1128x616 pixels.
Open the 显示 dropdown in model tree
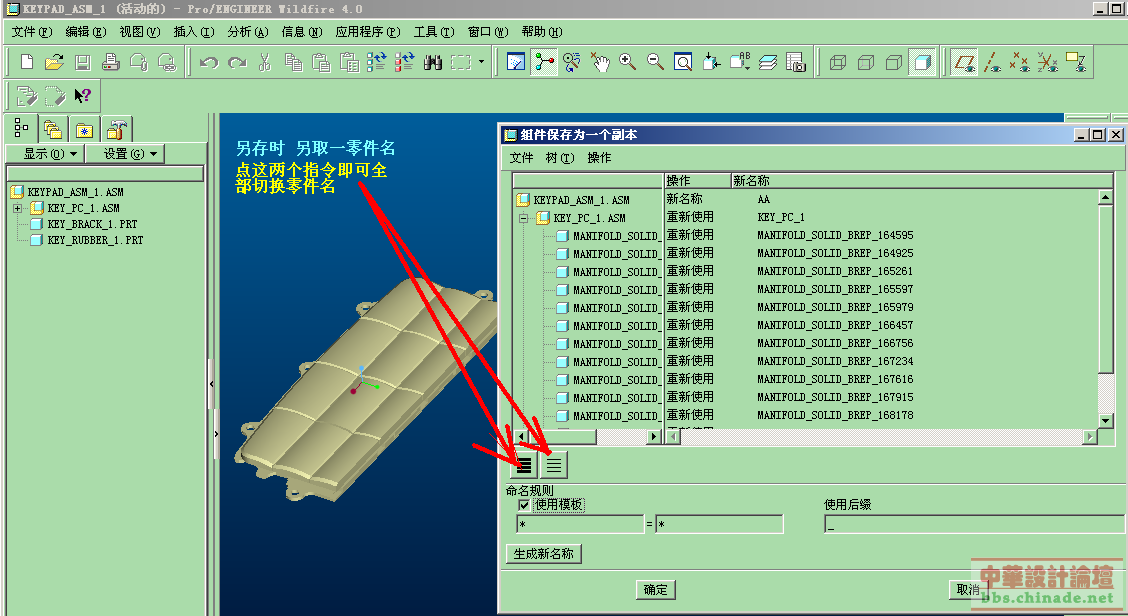pos(45,153)
